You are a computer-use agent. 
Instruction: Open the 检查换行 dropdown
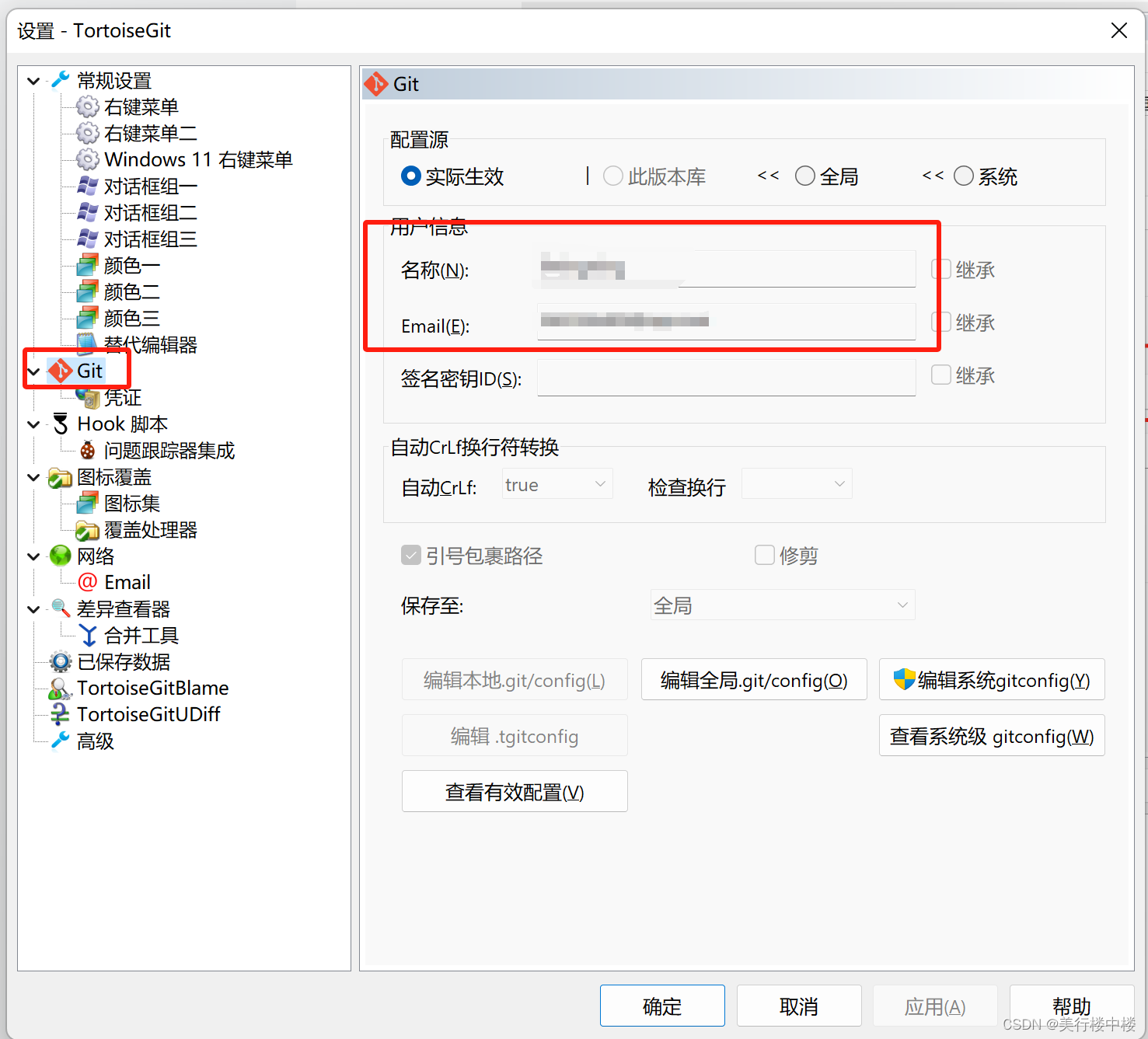click(x=797, y=484)
